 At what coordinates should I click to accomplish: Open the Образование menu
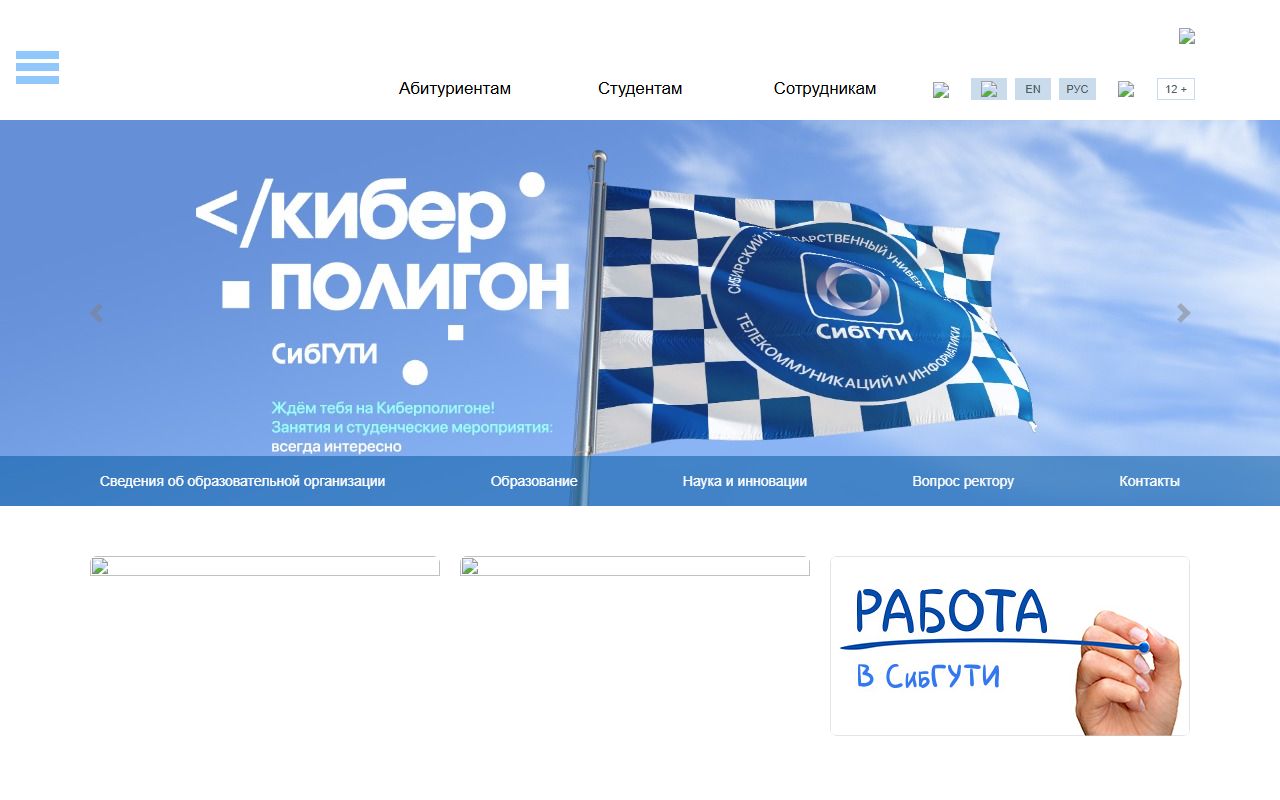(x=534, y=481)
